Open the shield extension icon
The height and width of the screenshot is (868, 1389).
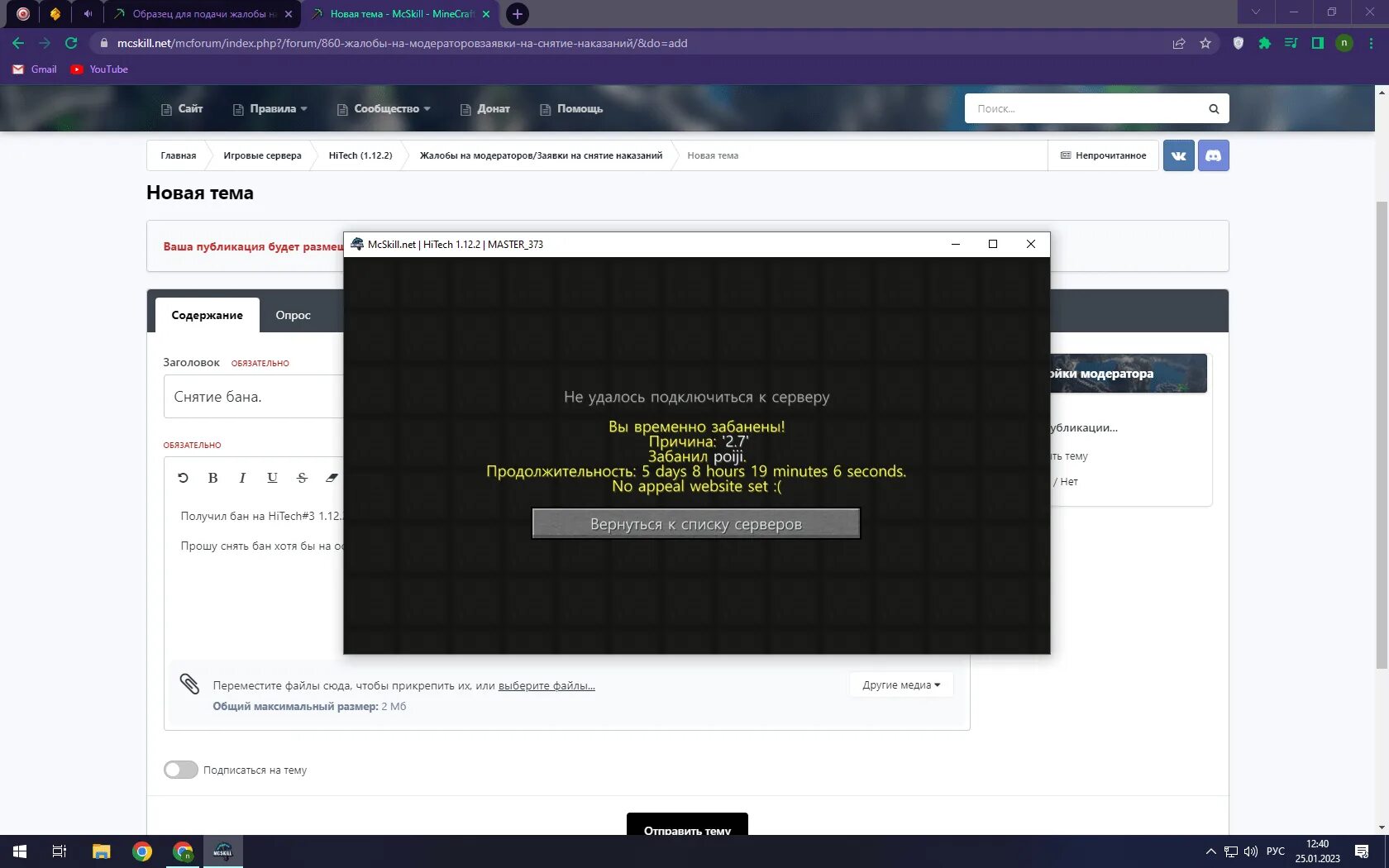[x=1238, y=43]
